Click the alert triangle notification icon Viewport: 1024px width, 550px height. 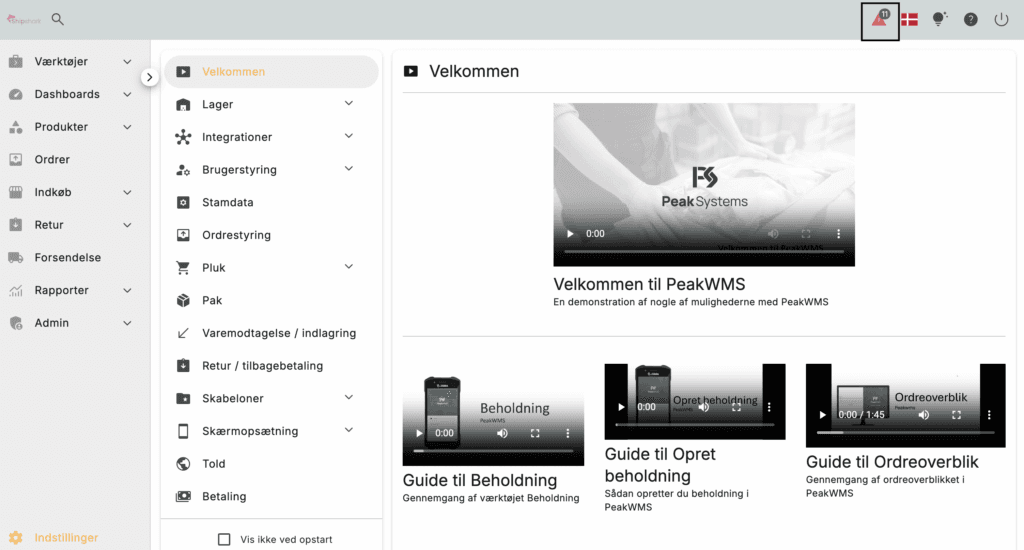880,20
